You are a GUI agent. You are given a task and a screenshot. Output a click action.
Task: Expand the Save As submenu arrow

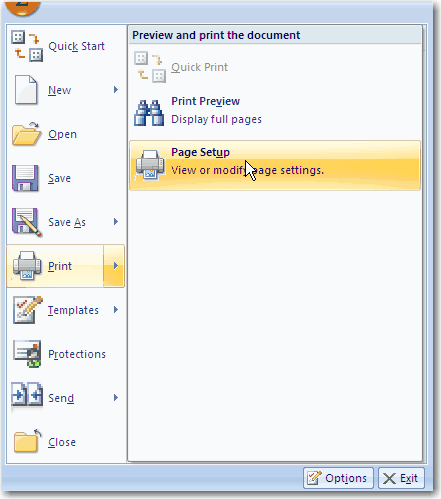(116, 222)
